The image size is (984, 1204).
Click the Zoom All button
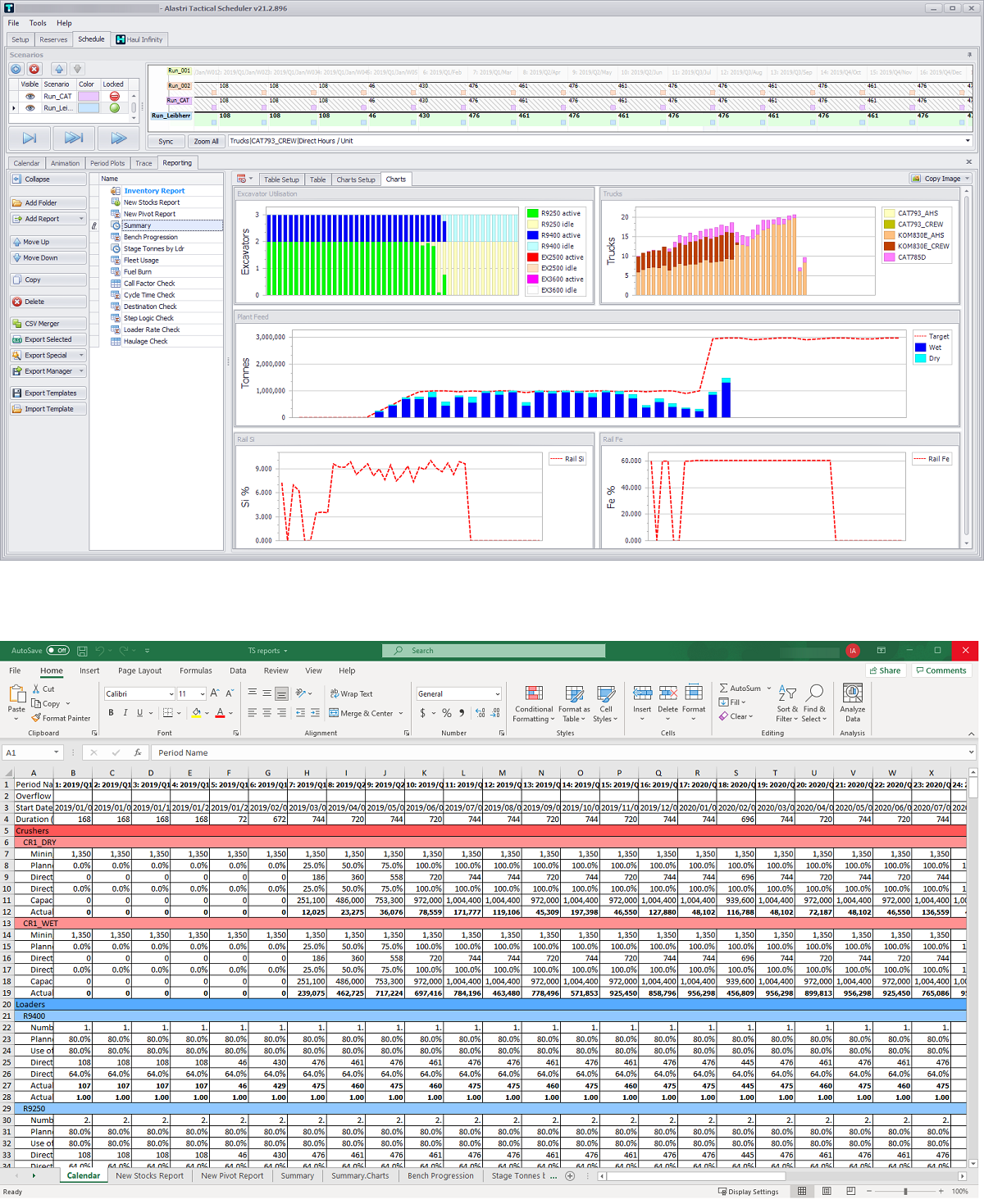click(x=207, y=141)
